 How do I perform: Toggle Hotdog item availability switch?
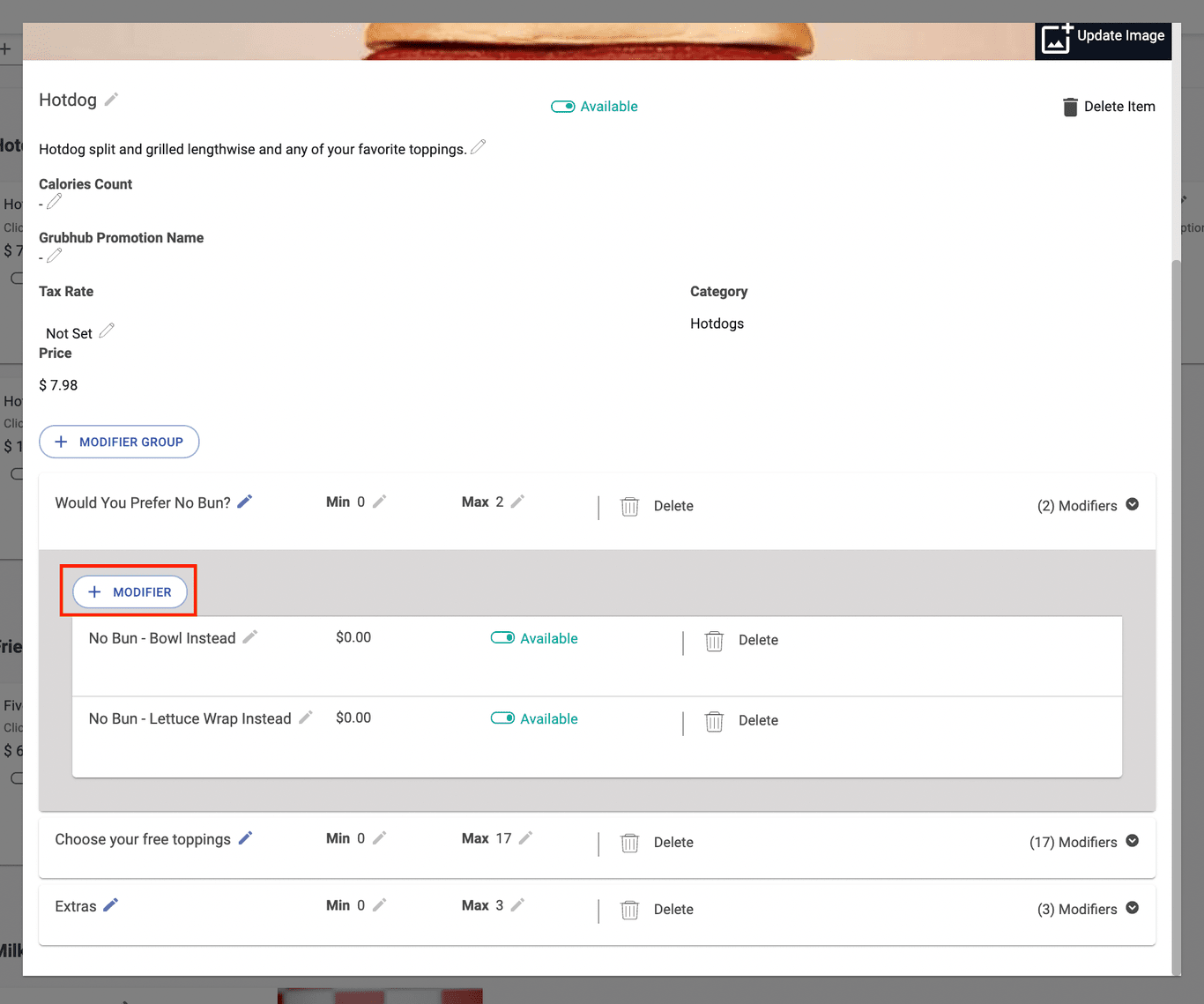point(563,107)
